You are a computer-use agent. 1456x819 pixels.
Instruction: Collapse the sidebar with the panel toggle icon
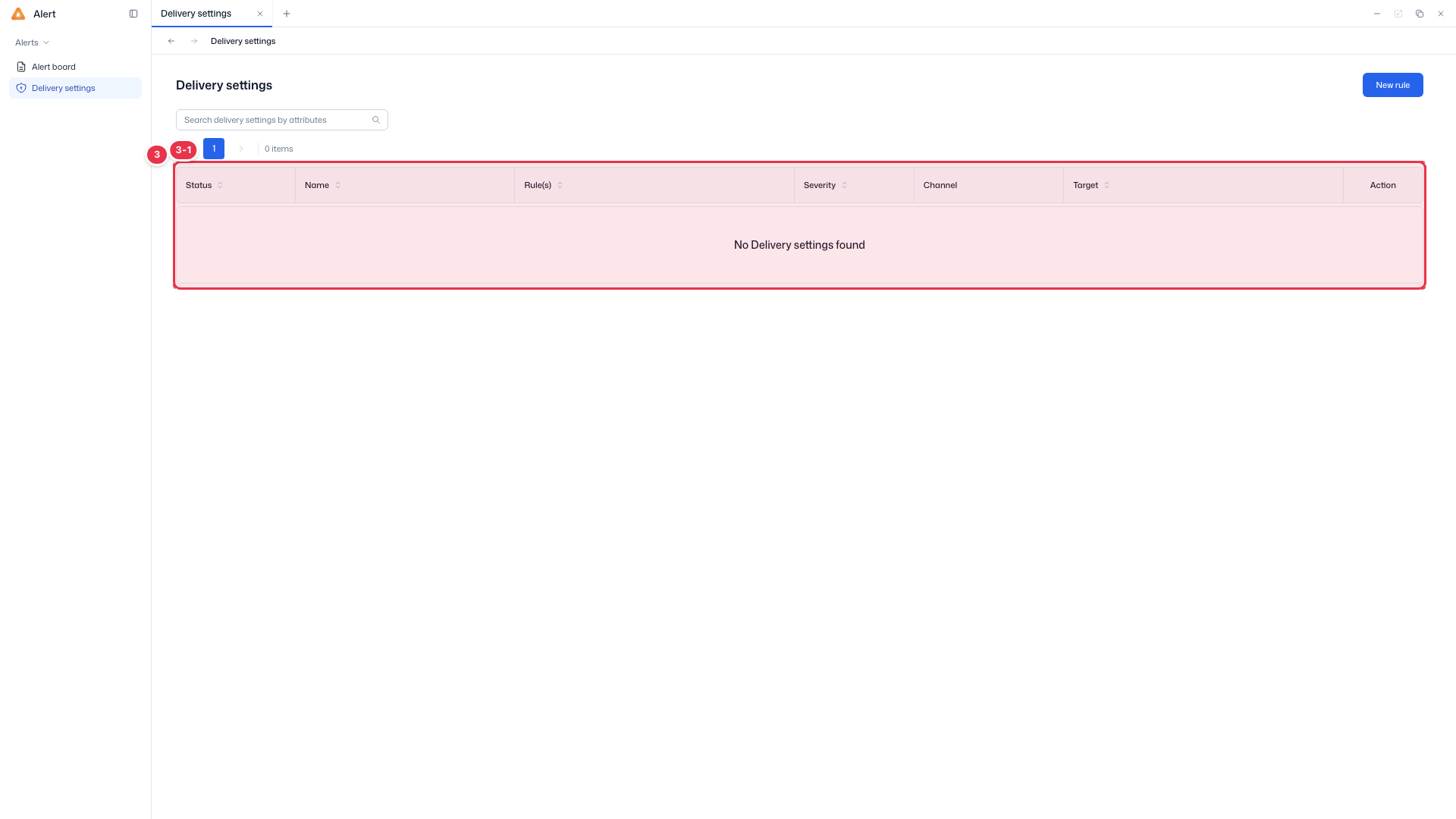pos(133,14)
